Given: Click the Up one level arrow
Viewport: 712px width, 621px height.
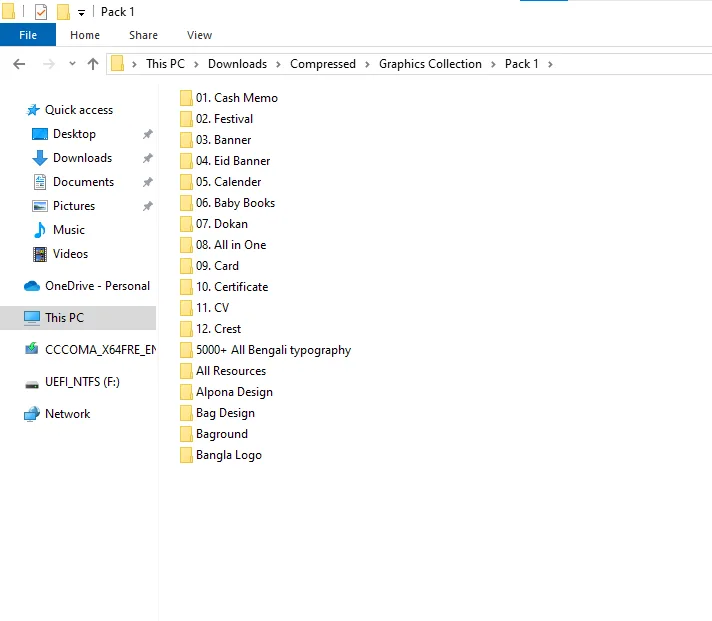Looking at the screenshot, I should (93, 64).
